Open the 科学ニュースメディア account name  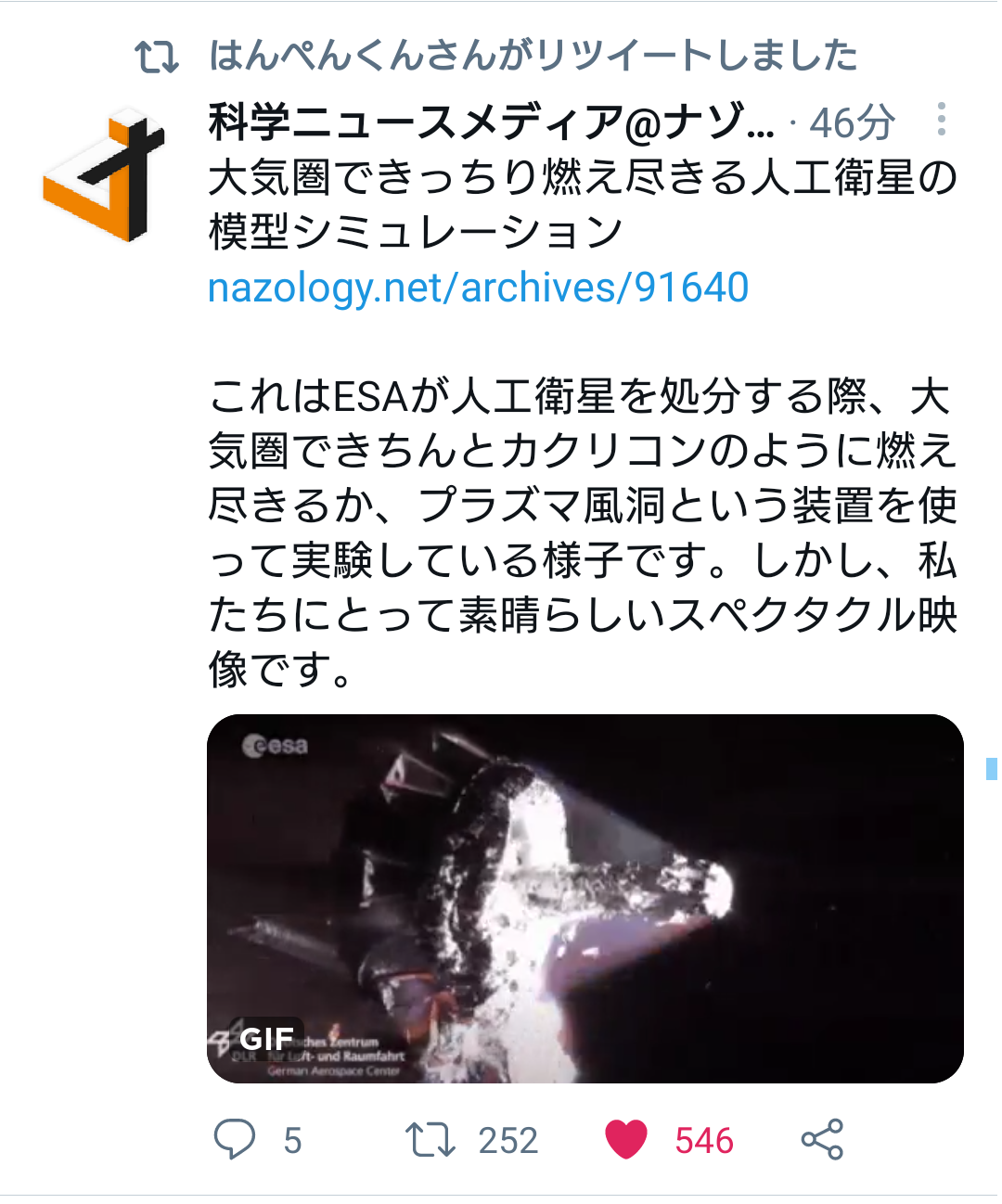click(491, 122)
